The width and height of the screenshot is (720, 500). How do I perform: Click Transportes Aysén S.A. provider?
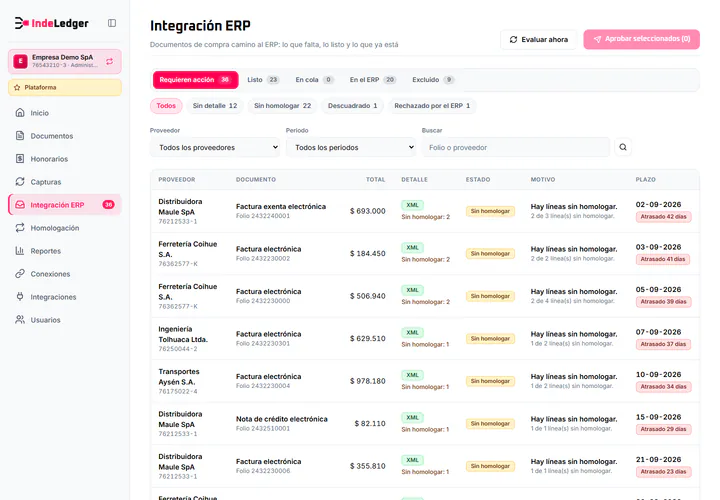(x=179, y=376)
